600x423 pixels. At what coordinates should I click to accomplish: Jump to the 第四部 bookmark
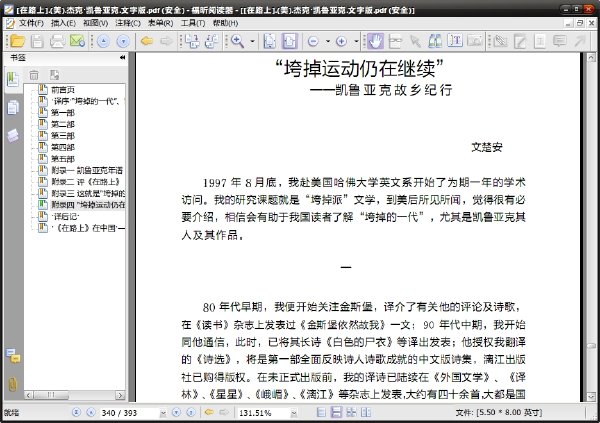point(63,147)
